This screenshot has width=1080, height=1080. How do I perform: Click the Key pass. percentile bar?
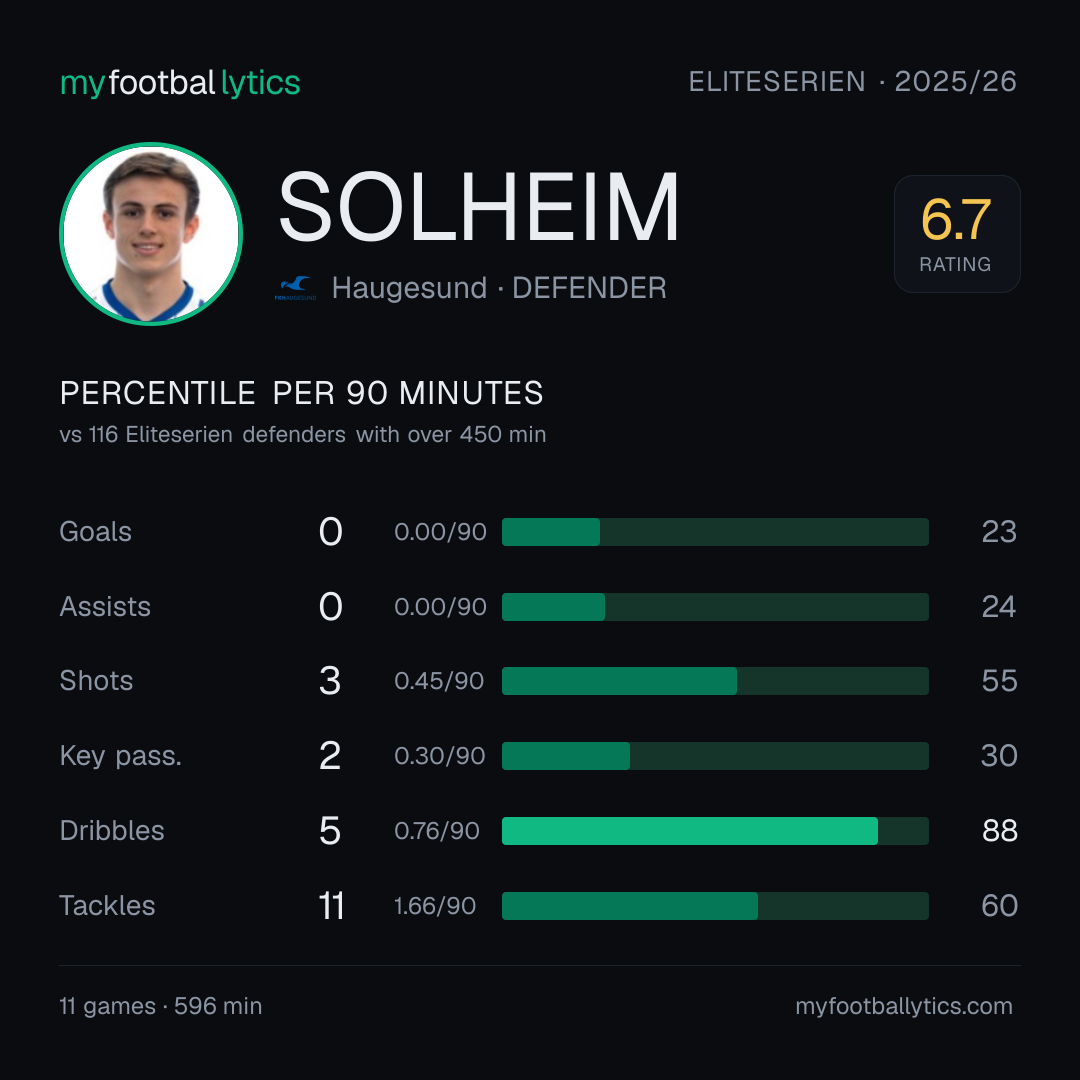pos(715,756)
